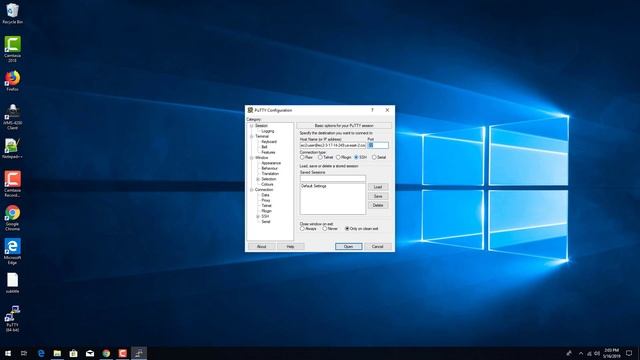Open the Action Center notifications
The height and width of the screenshot is (360, 640).
click(629, 353)
